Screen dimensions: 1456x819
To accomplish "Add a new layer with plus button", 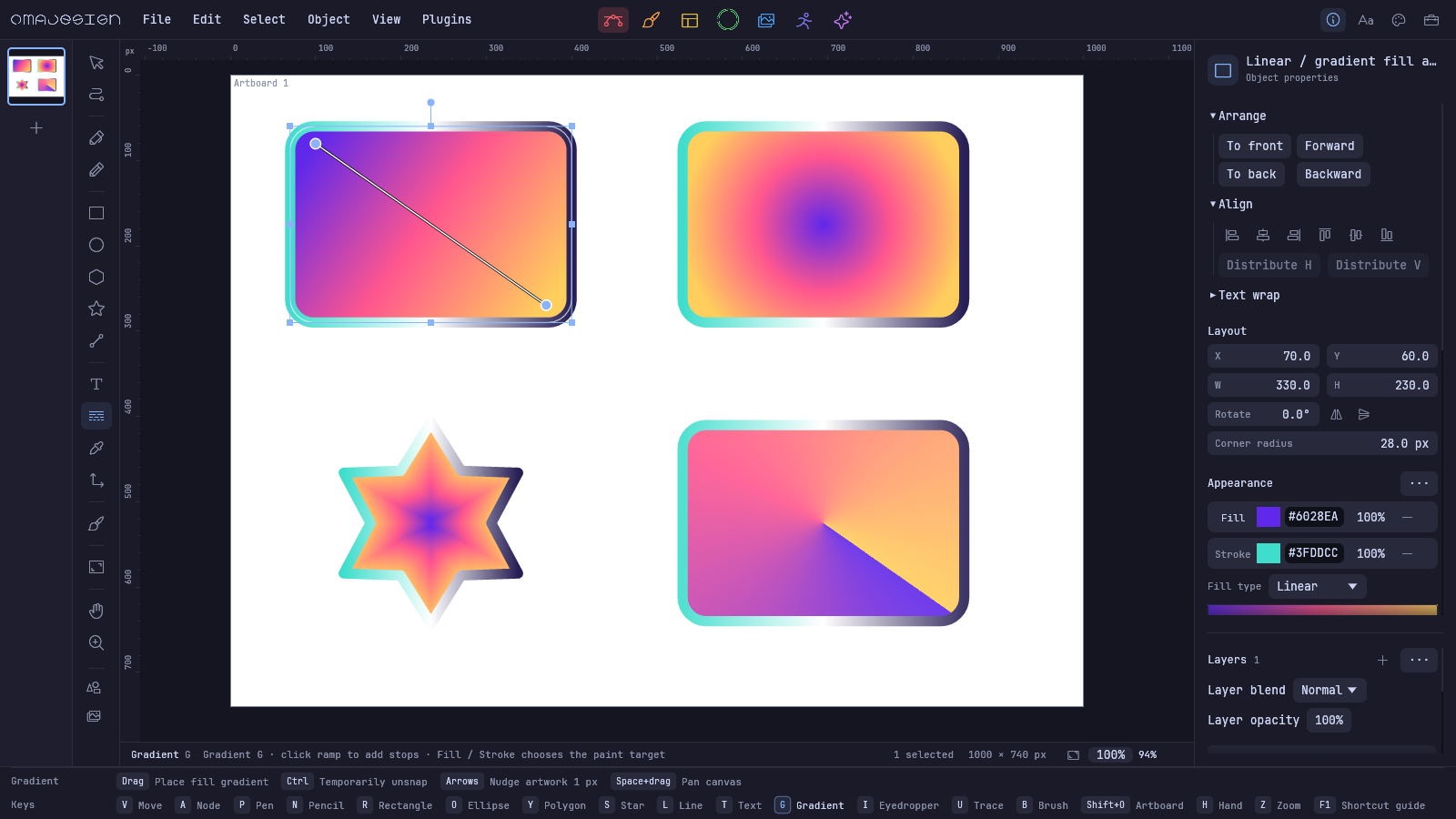I will tap(1382, 660).
